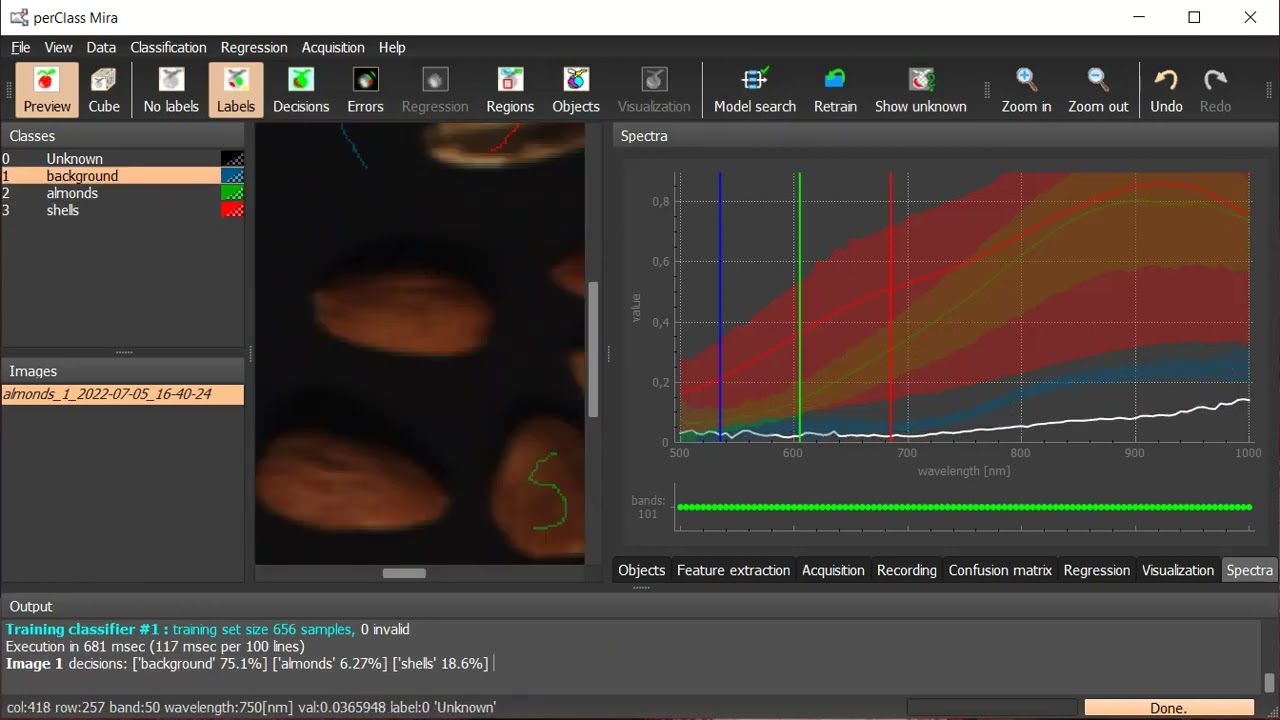The image size is (1280, 720).
Task: Switch to the Recording tab
Action: click(x=907, y=570)
